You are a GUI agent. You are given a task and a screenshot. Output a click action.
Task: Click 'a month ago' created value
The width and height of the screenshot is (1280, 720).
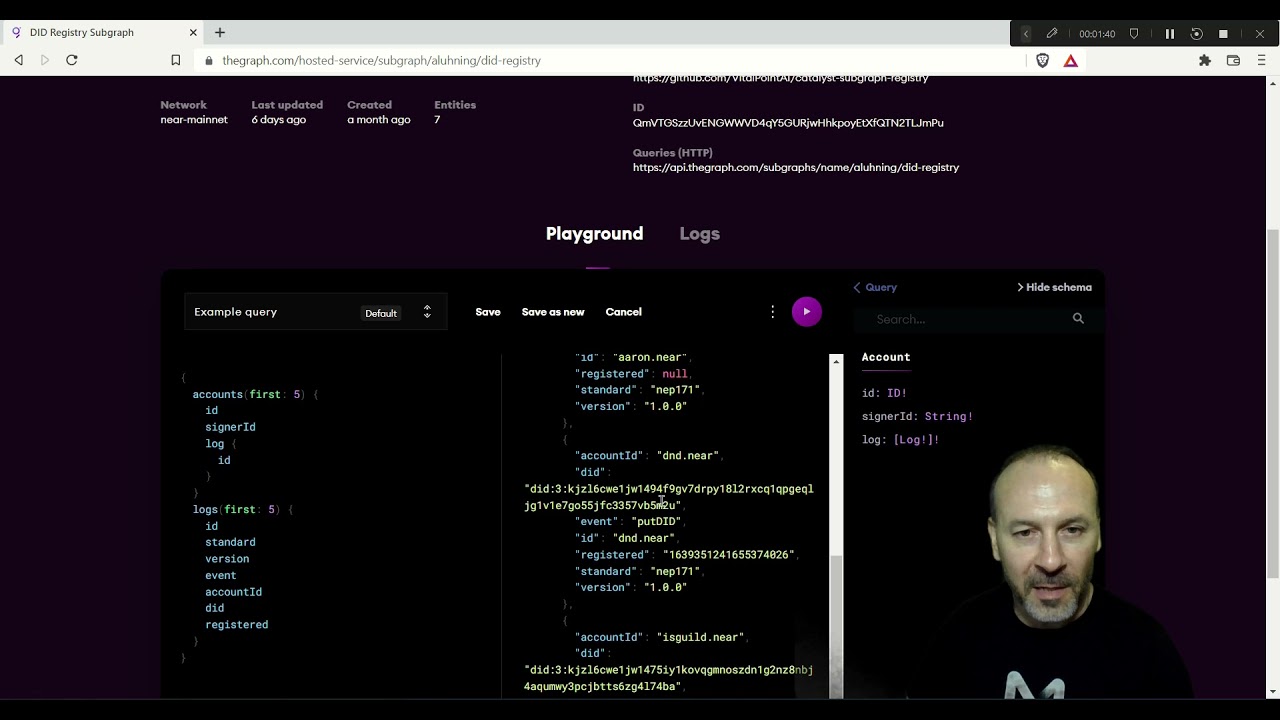[379, 120]
